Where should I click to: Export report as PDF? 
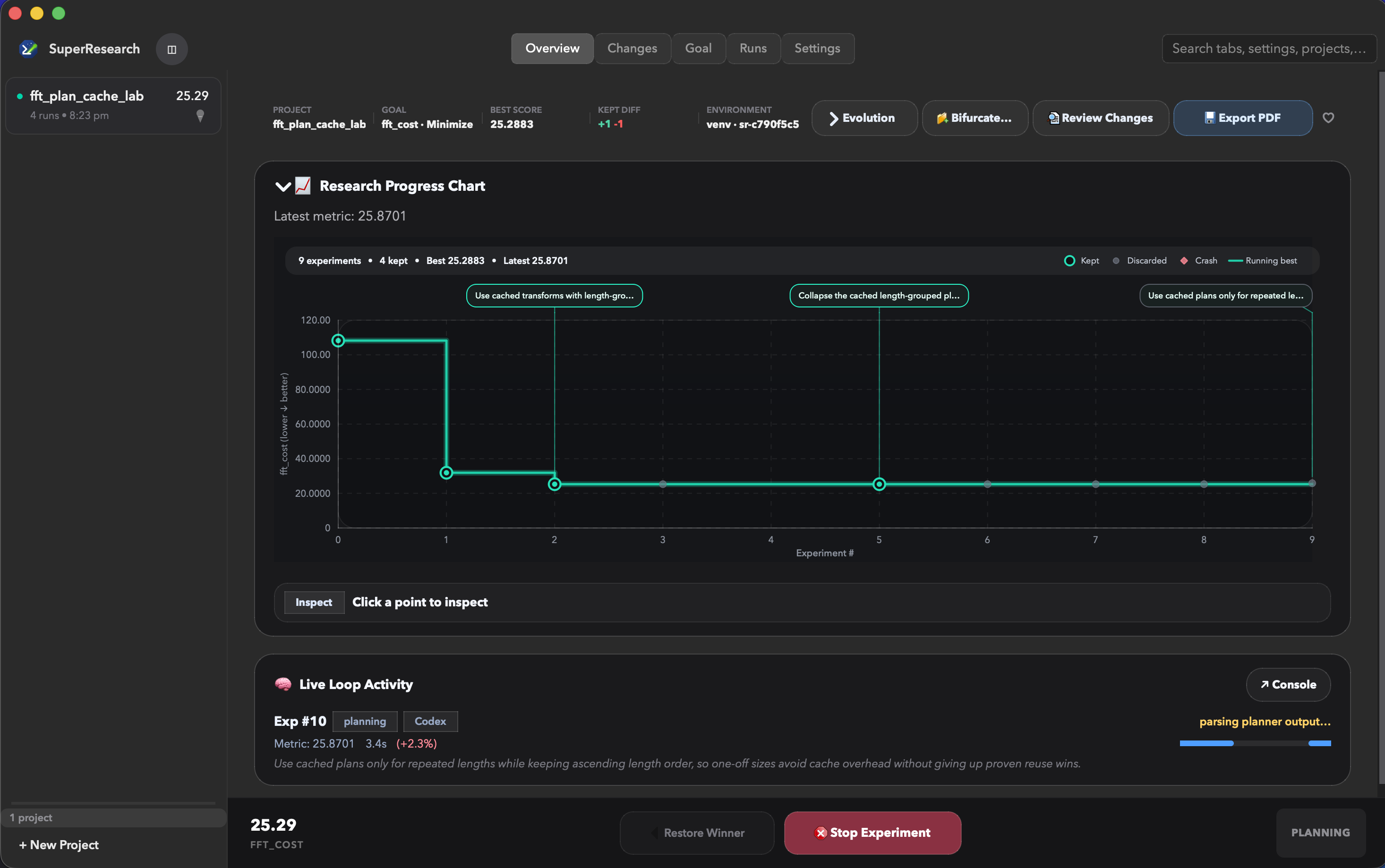pyautogui.click(x=1243, y=118)
